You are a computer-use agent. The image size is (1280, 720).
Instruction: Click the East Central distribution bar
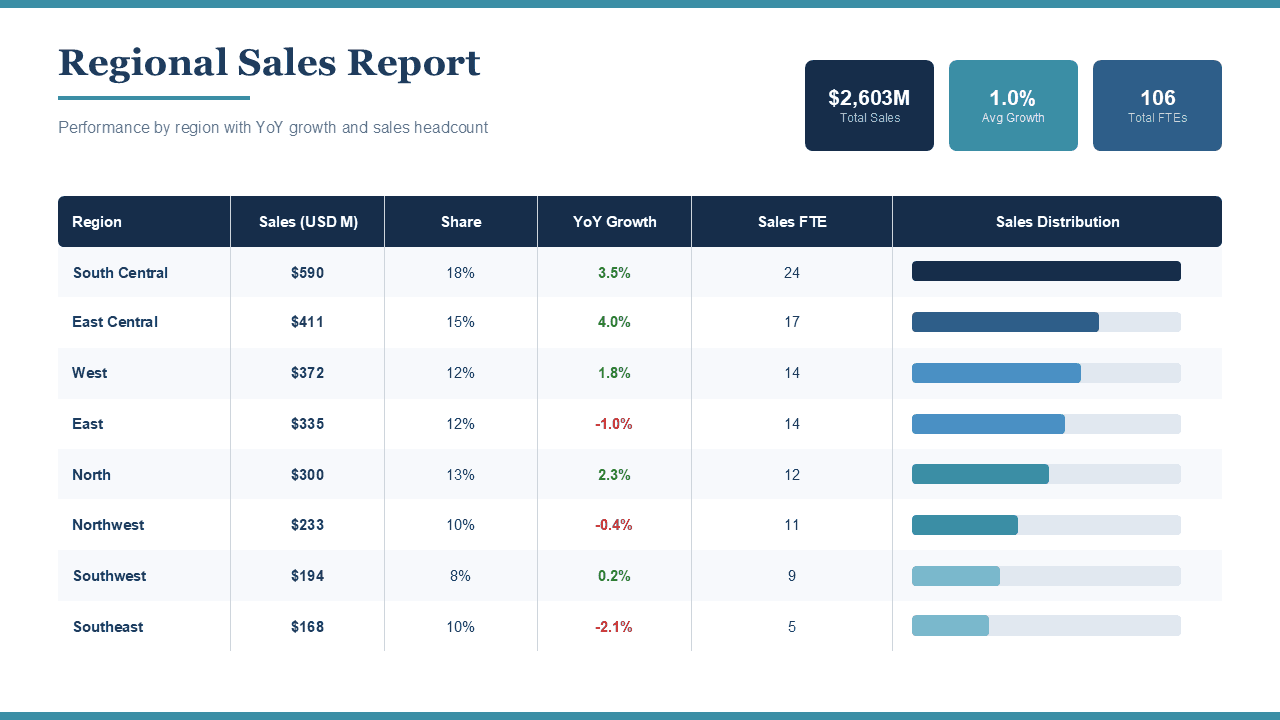click(x=1005, y=322)
